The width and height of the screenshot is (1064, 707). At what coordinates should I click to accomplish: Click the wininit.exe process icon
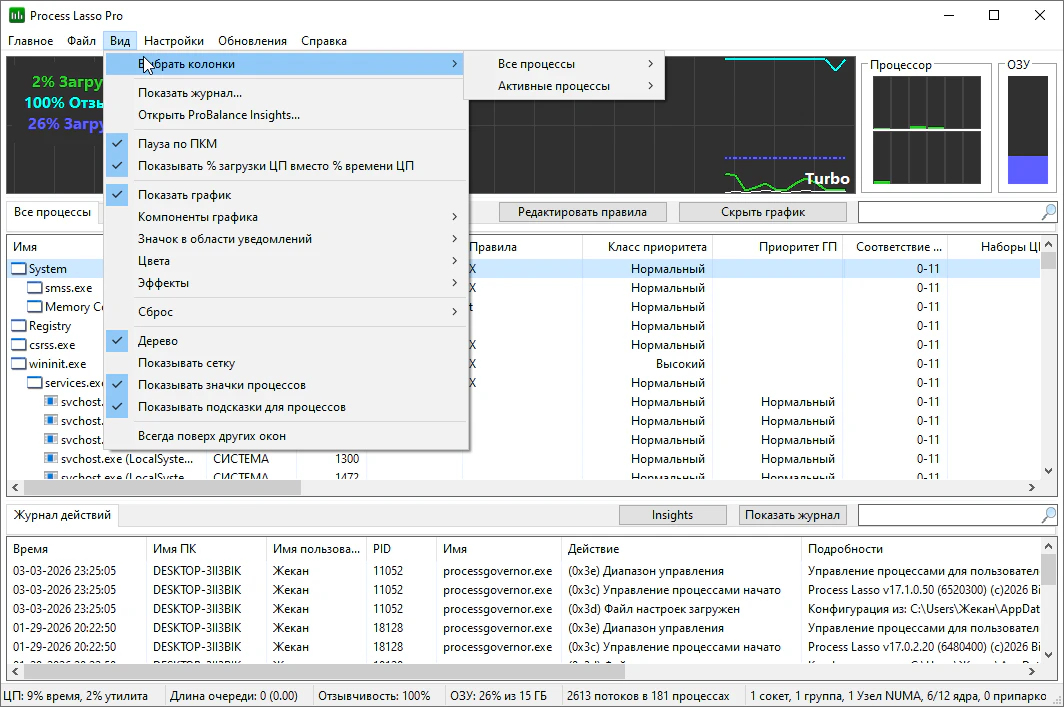(19, 364)
